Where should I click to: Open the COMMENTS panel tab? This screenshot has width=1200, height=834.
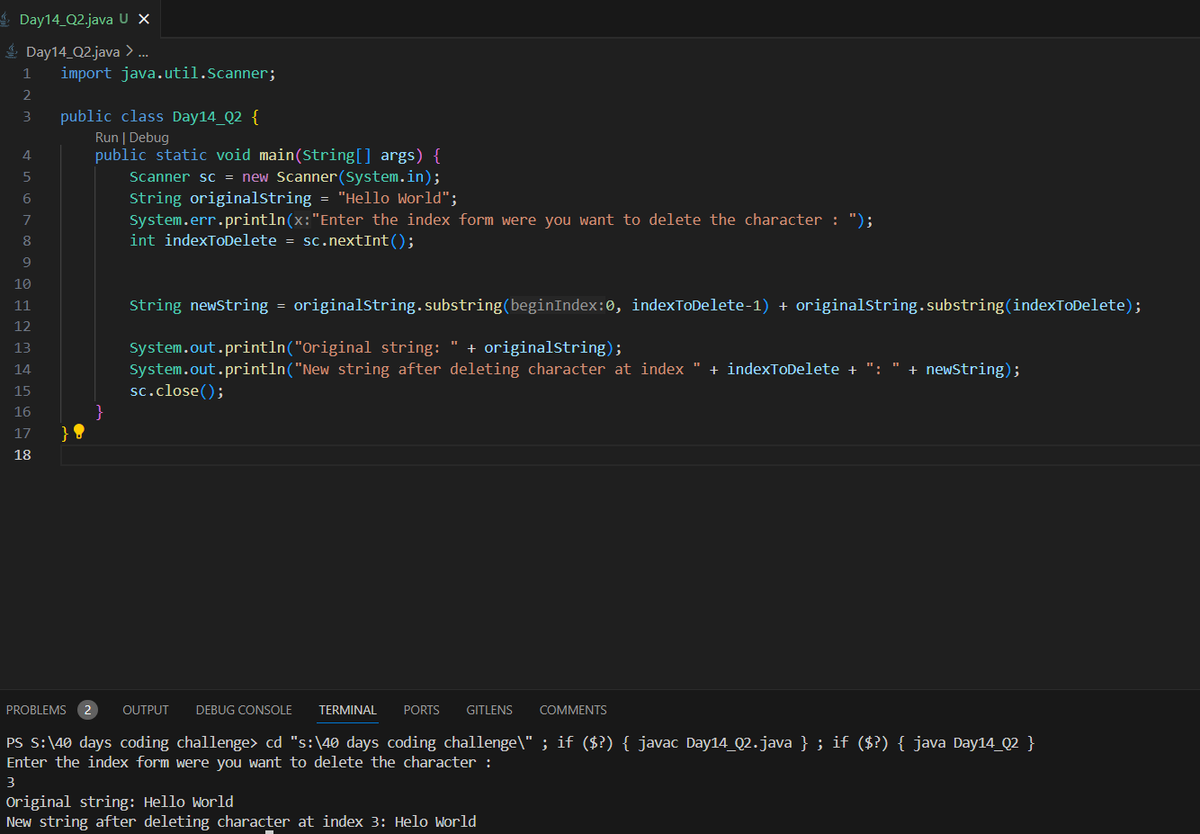[573, 710]
